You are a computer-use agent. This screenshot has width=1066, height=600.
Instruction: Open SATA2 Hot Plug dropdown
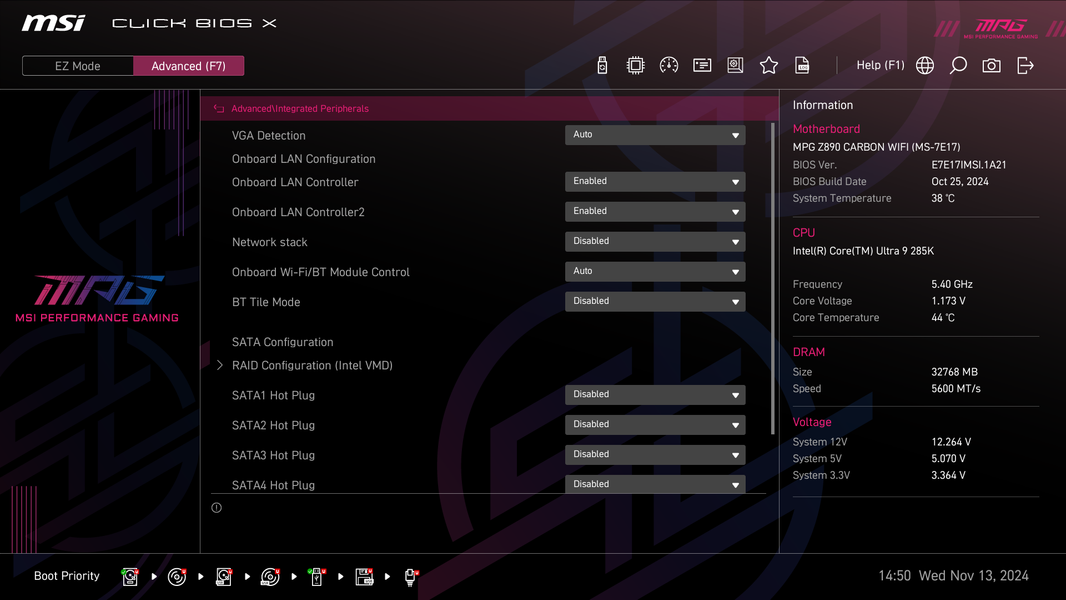(x=655, y=424)
